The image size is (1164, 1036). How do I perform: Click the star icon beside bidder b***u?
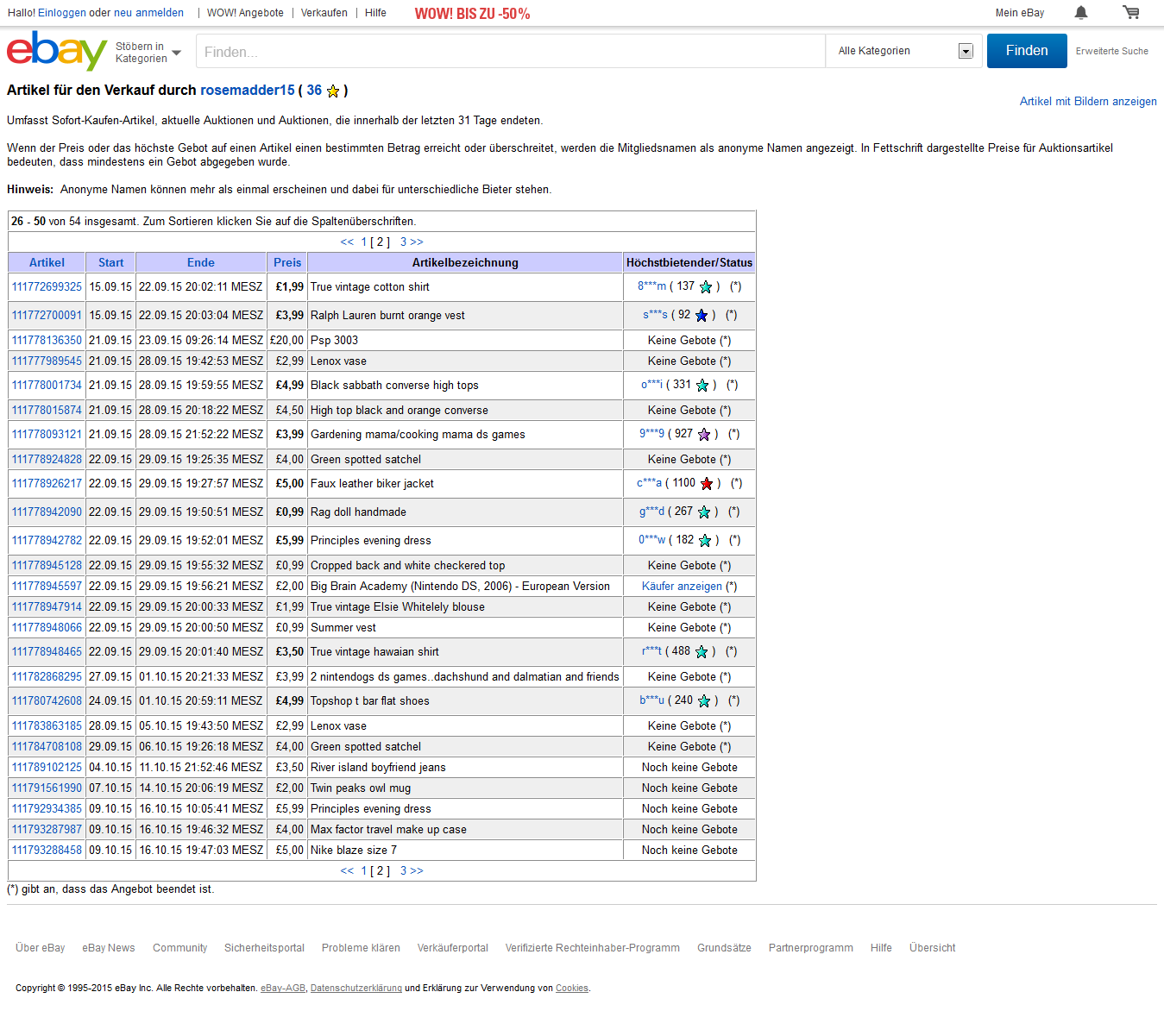click(x=704, y=700)
